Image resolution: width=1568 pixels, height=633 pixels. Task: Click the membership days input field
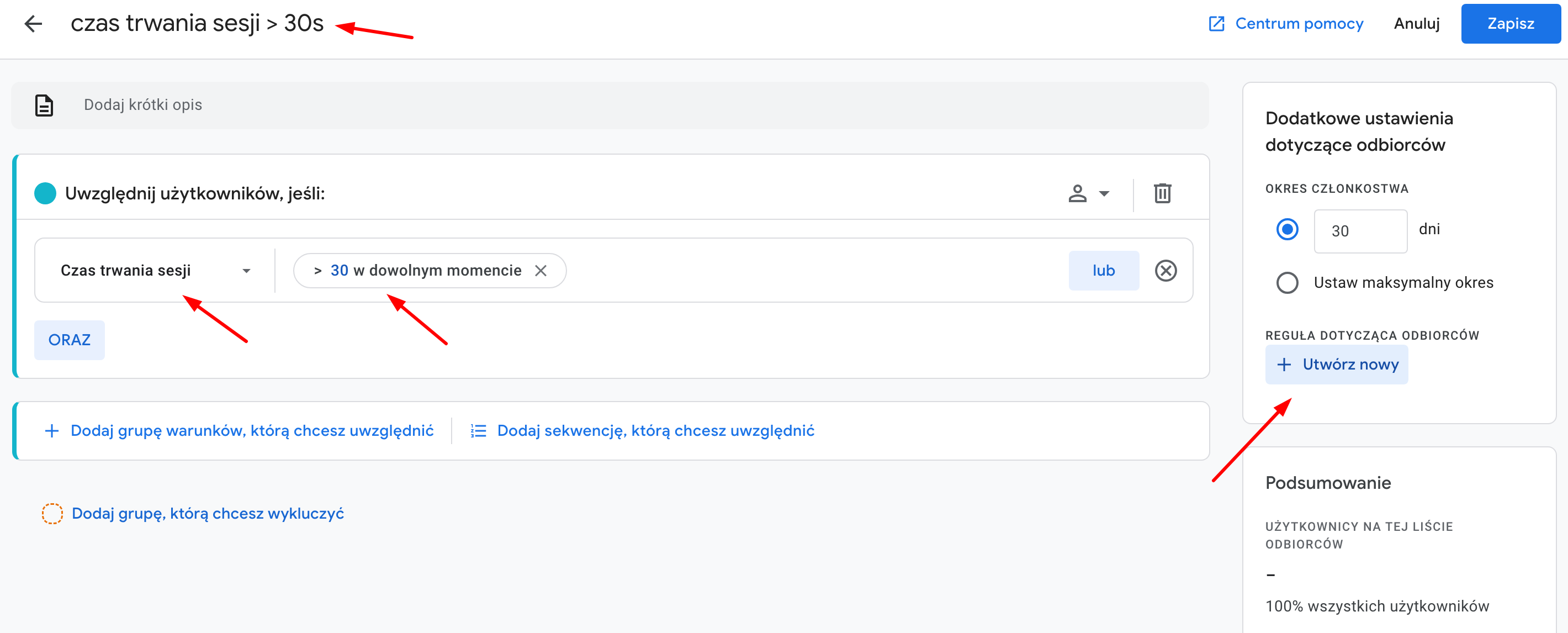[1360, 231]
